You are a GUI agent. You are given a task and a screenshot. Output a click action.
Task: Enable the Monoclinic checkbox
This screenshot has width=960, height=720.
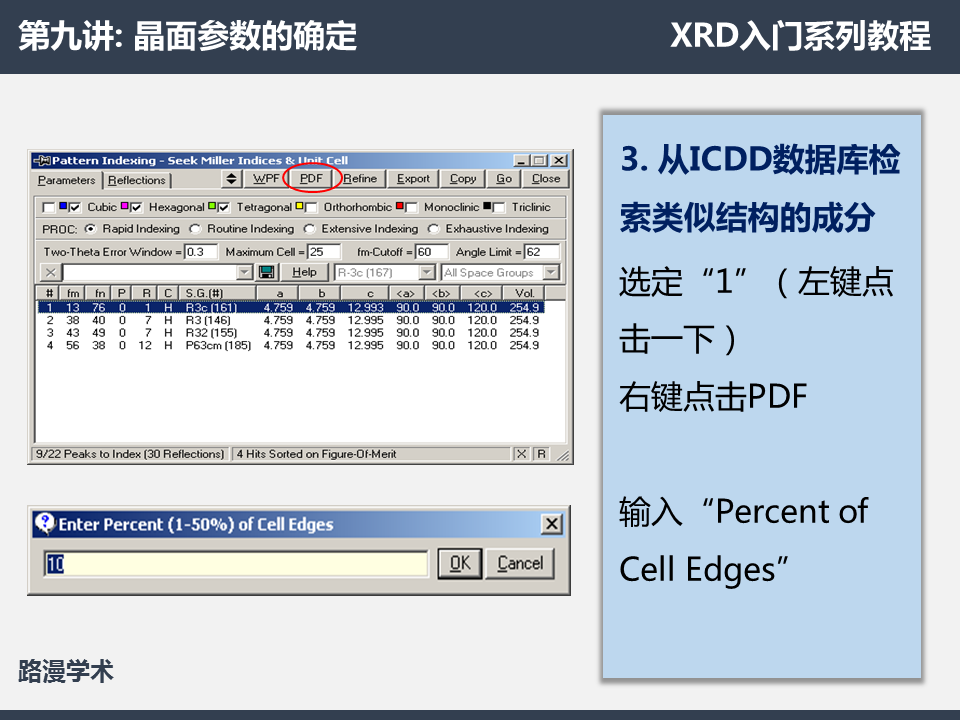click(411, 208)
